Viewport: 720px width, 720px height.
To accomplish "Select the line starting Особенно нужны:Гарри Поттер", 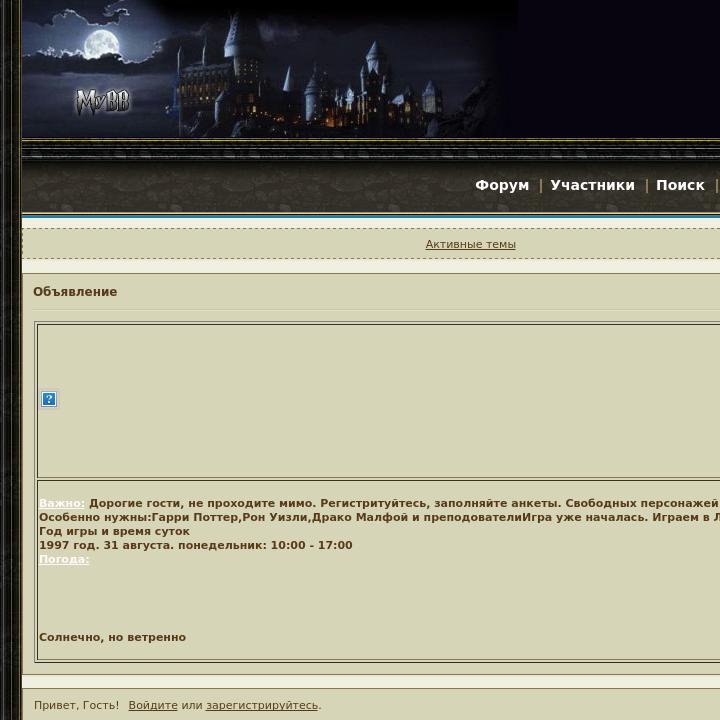I will 379,518.
